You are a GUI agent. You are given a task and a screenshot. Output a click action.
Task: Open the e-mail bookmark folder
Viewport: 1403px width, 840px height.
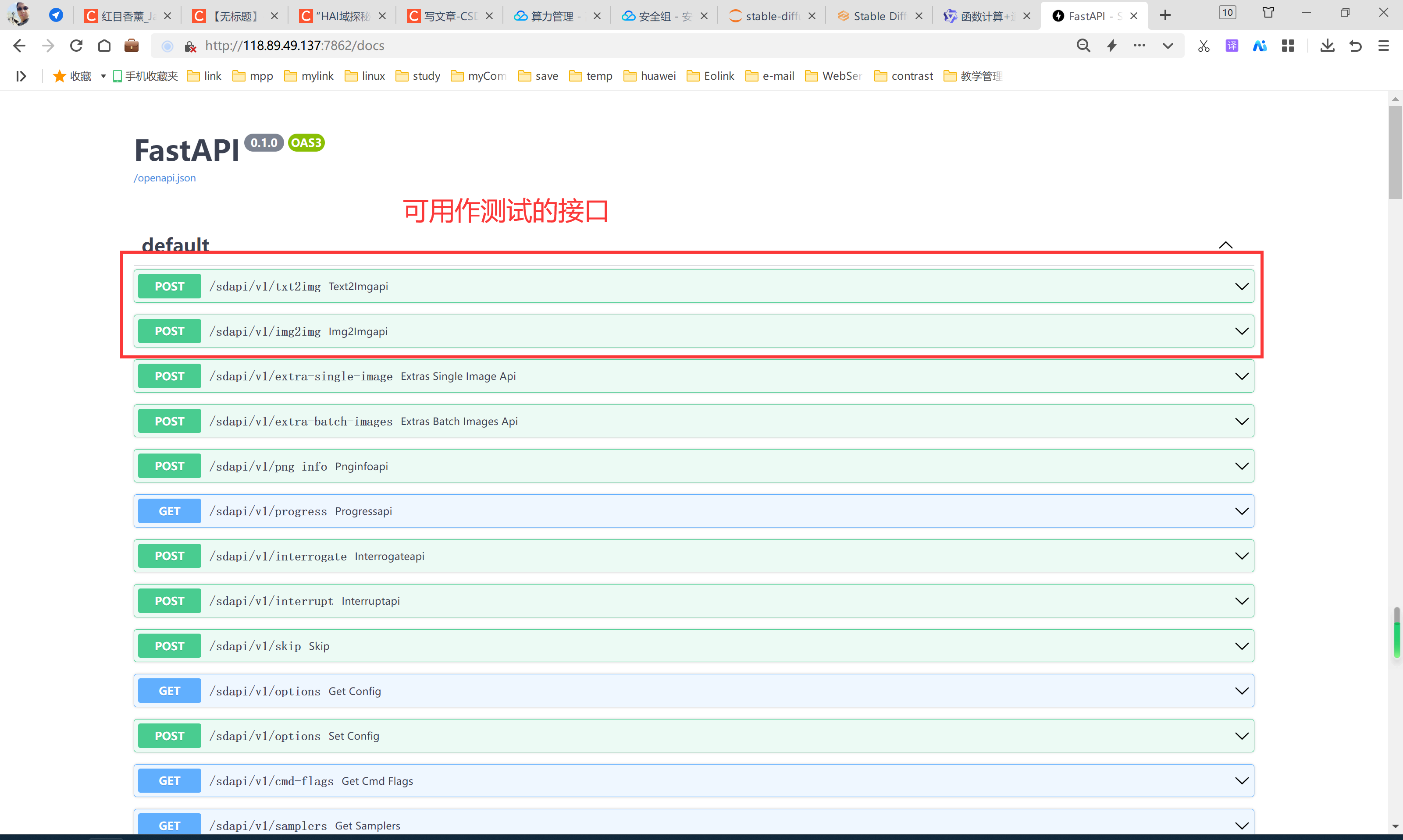pos(769,76)
